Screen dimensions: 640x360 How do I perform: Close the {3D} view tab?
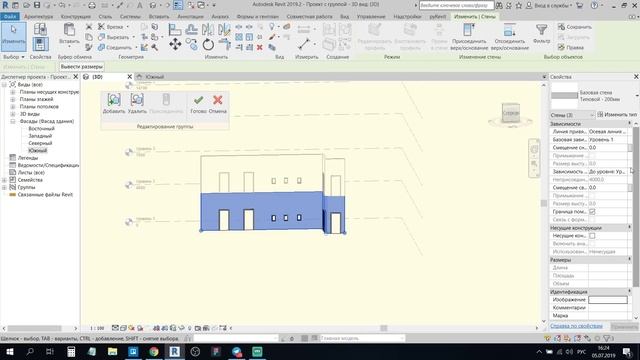tap(130, 77)
